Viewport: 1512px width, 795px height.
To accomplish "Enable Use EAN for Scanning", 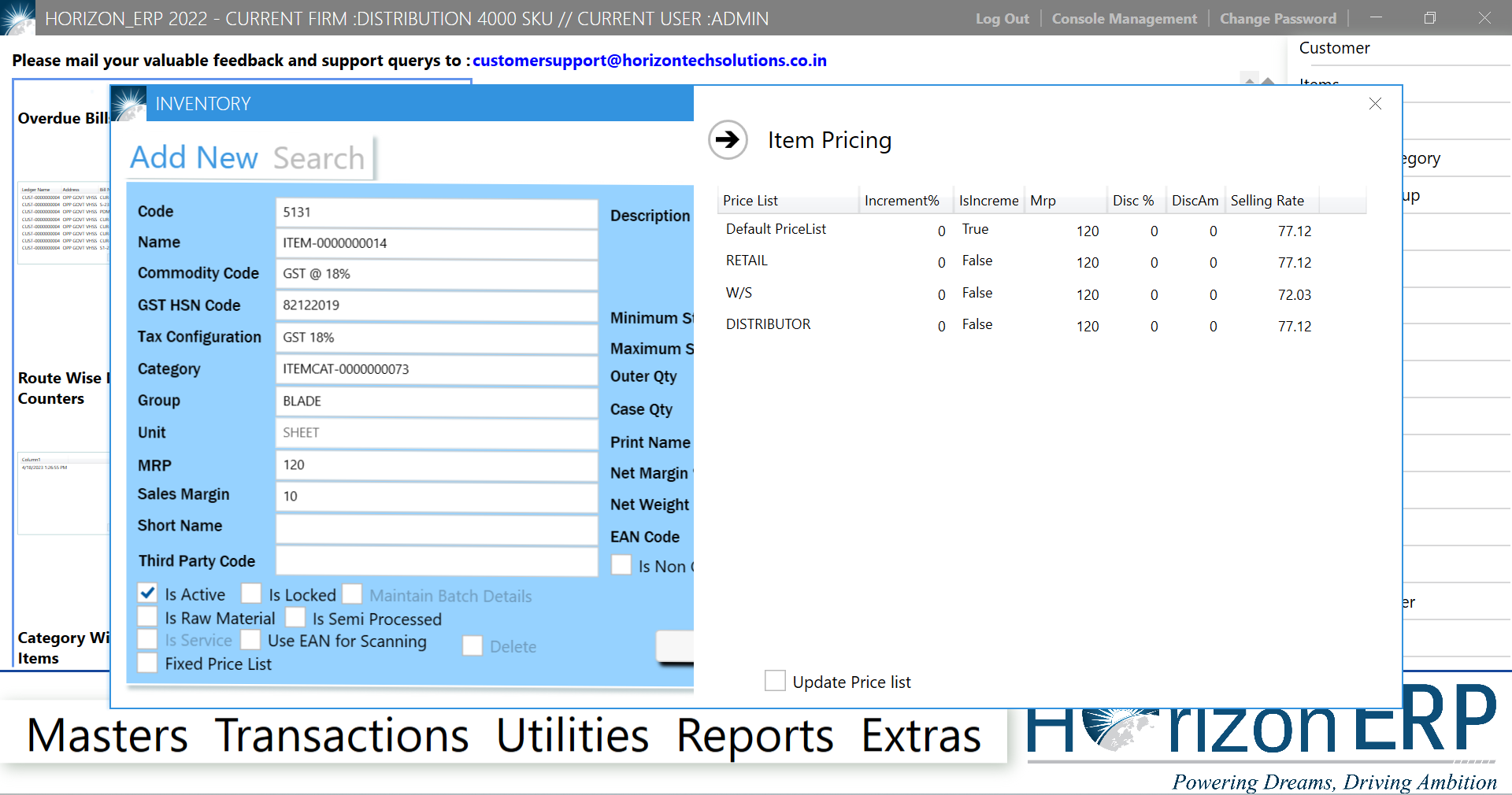I will click(x=250, y=640).
